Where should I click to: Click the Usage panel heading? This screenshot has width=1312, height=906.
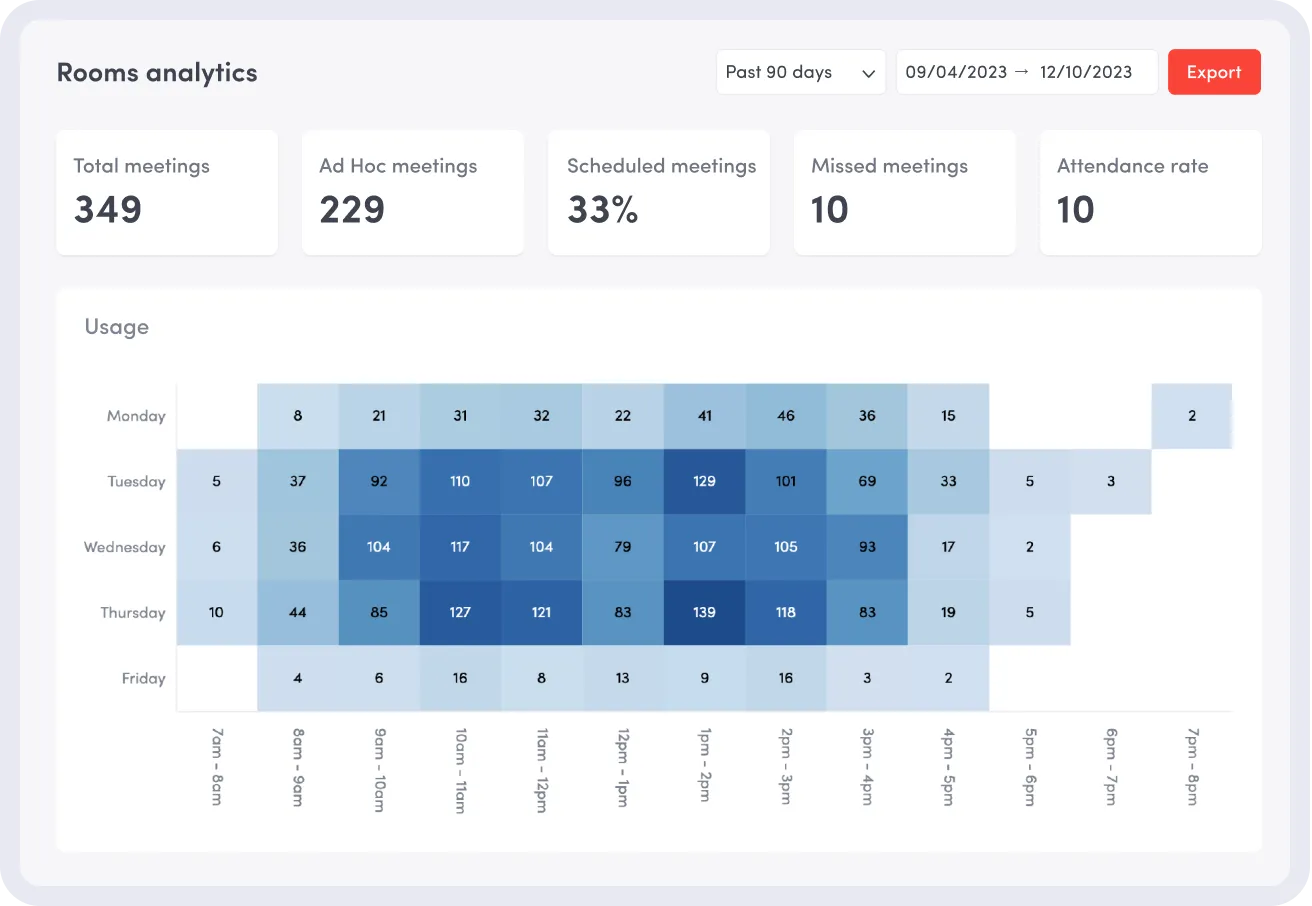click(x=116, y=326)
